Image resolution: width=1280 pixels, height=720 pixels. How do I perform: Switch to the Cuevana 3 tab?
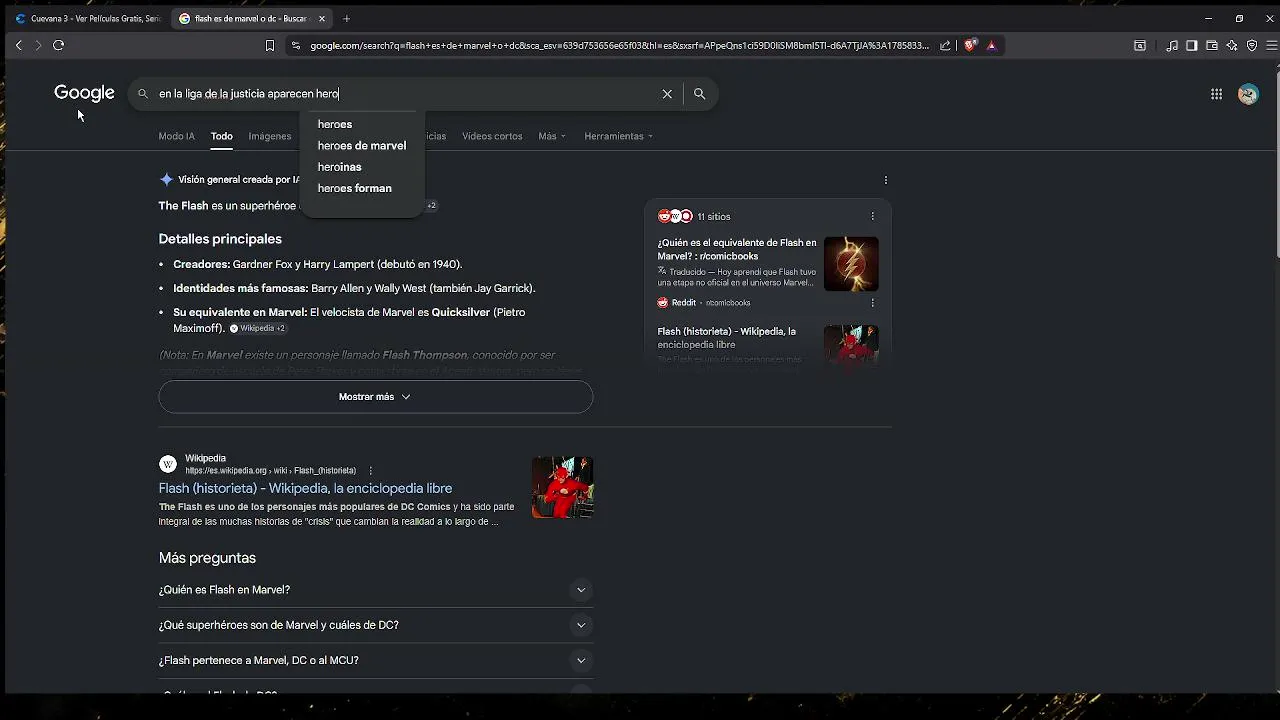pyautogui.click(x=87, y=18)
